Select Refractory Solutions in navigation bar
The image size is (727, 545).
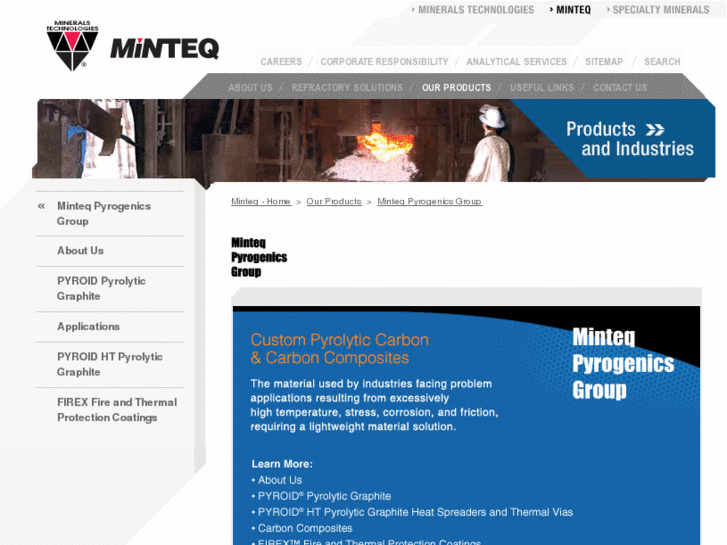(347, 88)
